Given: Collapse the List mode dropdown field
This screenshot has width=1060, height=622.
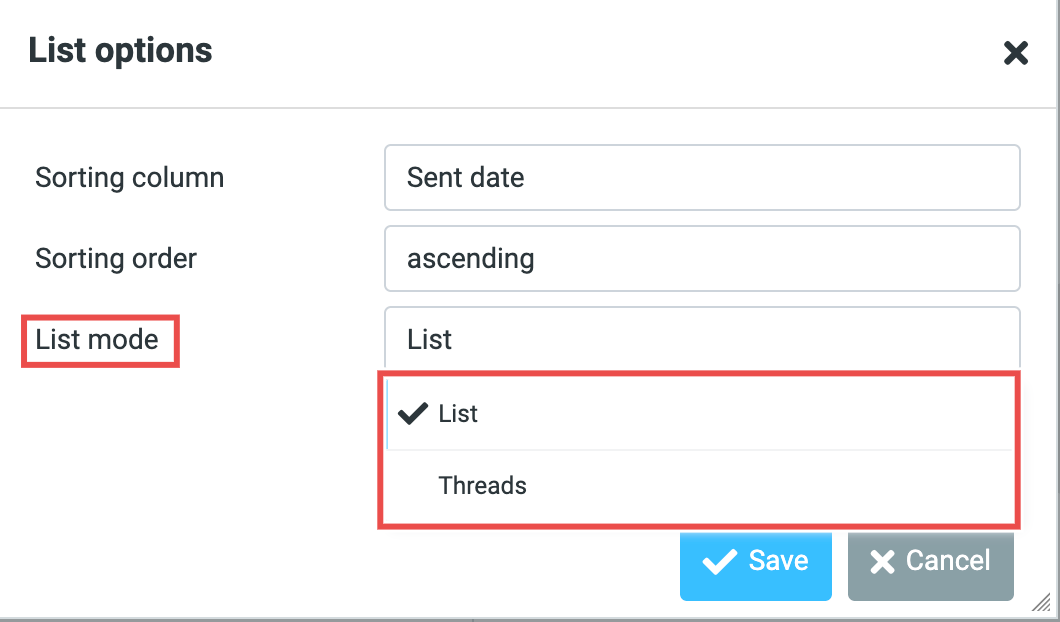Looking at the screenshot, I should 701,339.
